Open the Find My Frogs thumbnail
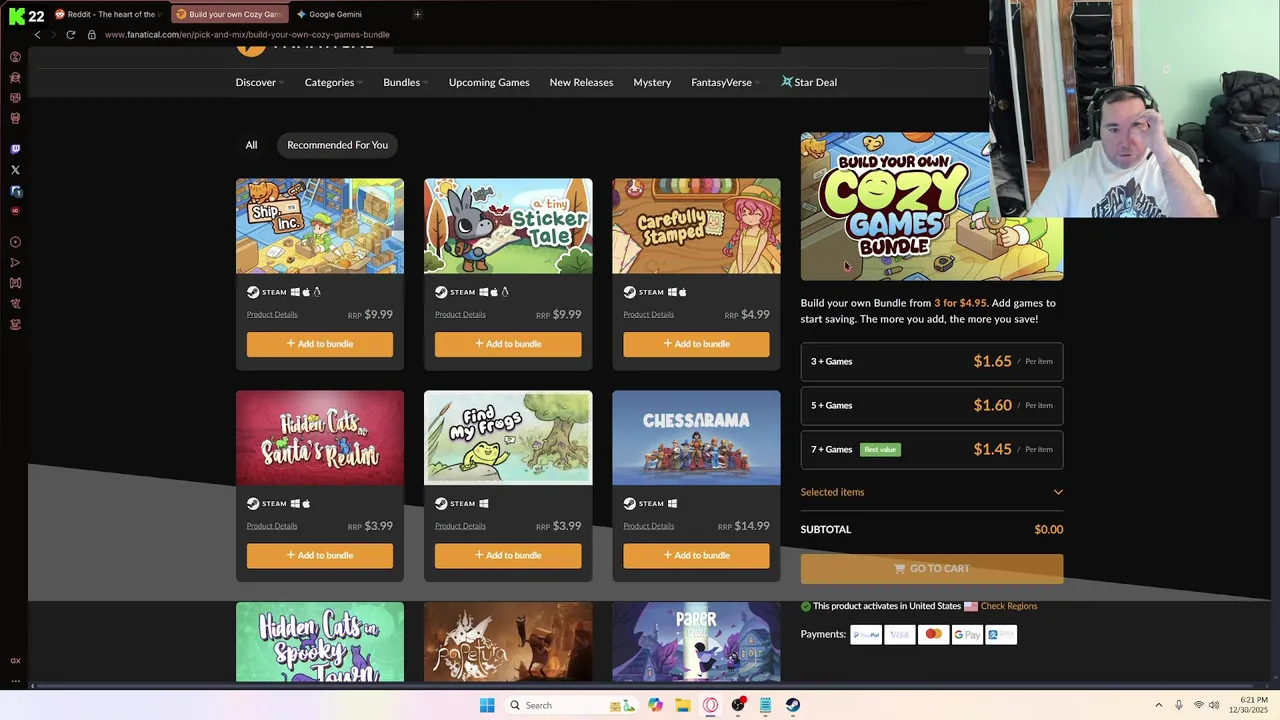Viewport: 1280px width, 720px height. pos(508,438)
